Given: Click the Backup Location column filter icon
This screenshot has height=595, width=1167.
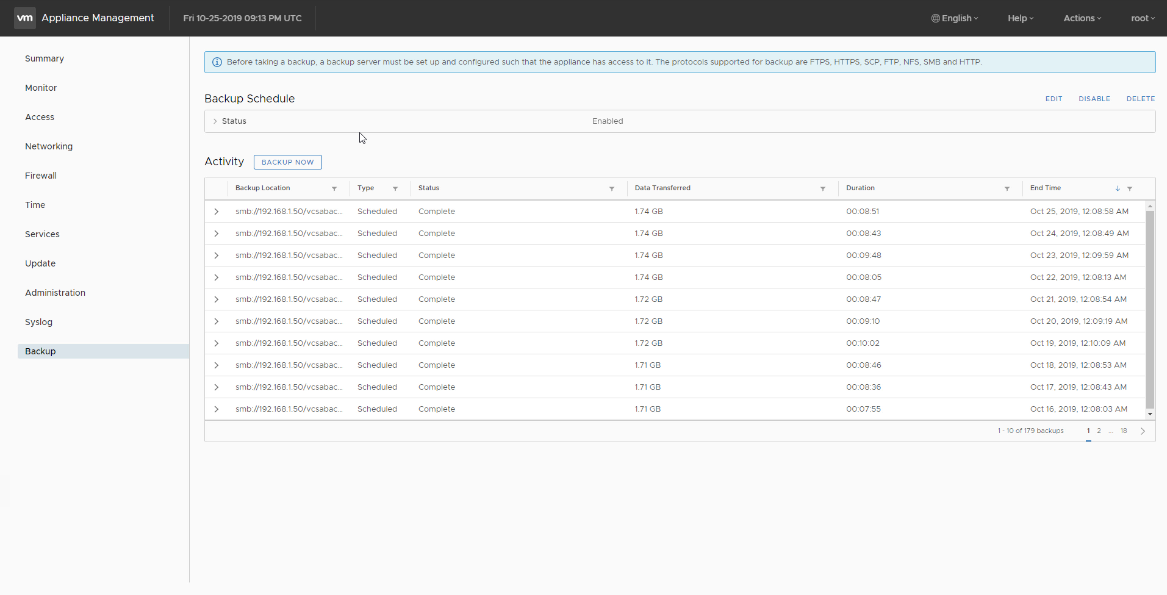Looking at the screenshot, I should tap(334, 188).
